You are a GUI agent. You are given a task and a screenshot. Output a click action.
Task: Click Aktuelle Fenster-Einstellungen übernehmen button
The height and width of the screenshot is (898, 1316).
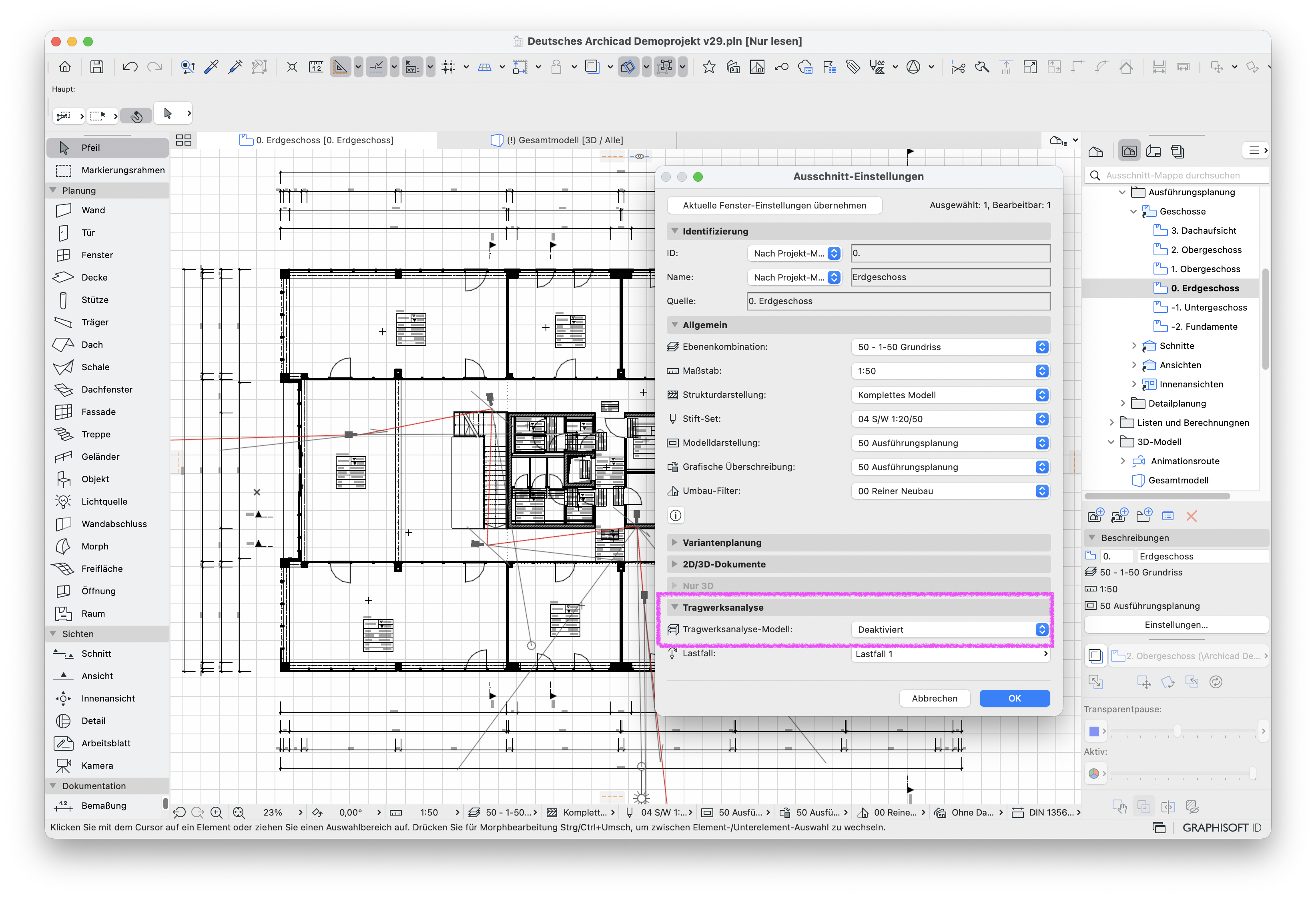coord(774,206)
